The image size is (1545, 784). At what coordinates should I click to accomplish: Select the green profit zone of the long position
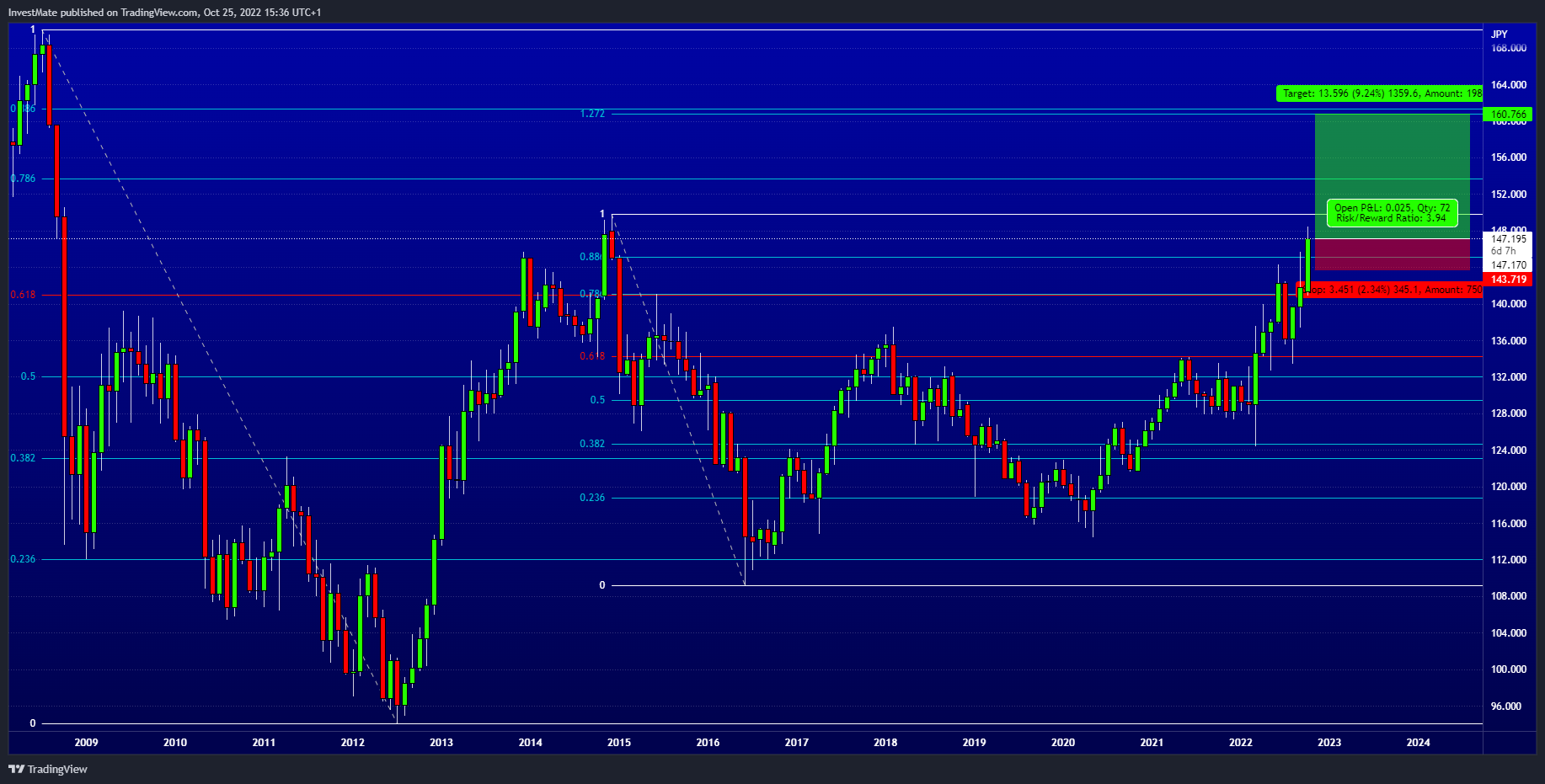1392,176
